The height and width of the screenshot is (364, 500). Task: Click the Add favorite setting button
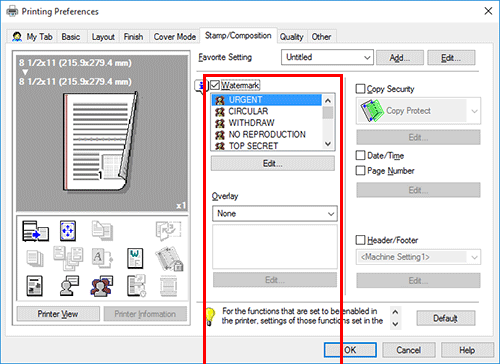point(400,58)
